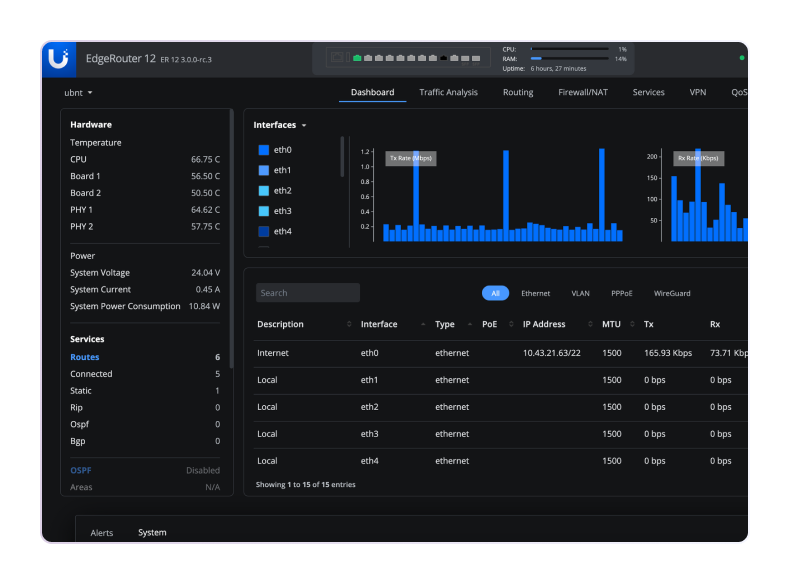Screen dimensions: 790x584
Task: Filter interfaces by VLAN
Action: pyautogui.click(x=580, y=293)
